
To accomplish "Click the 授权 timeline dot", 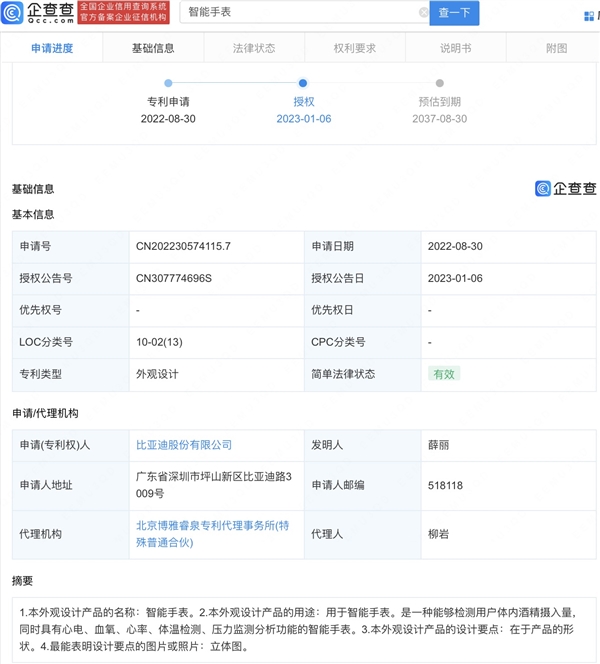I will tap(303, 83).
